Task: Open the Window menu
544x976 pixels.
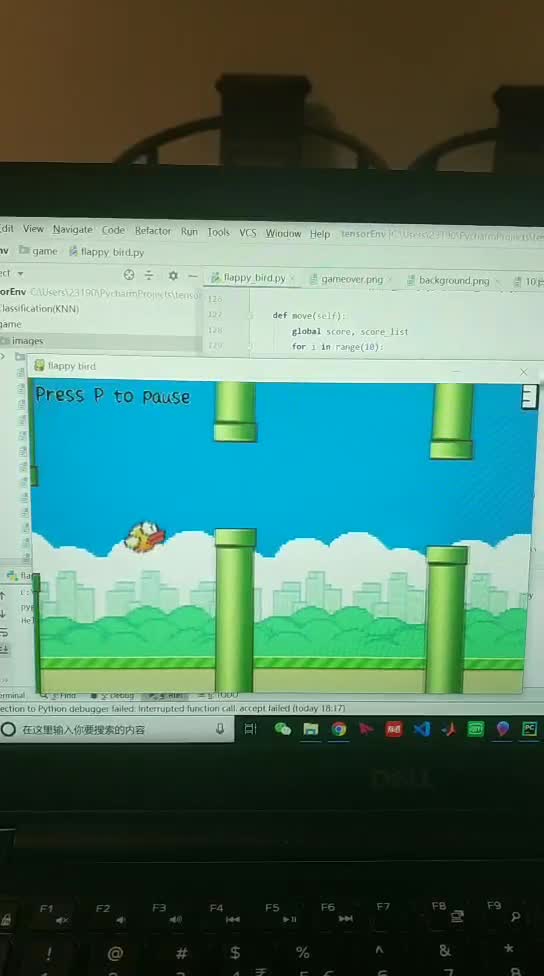Action: tap(283, 233)
